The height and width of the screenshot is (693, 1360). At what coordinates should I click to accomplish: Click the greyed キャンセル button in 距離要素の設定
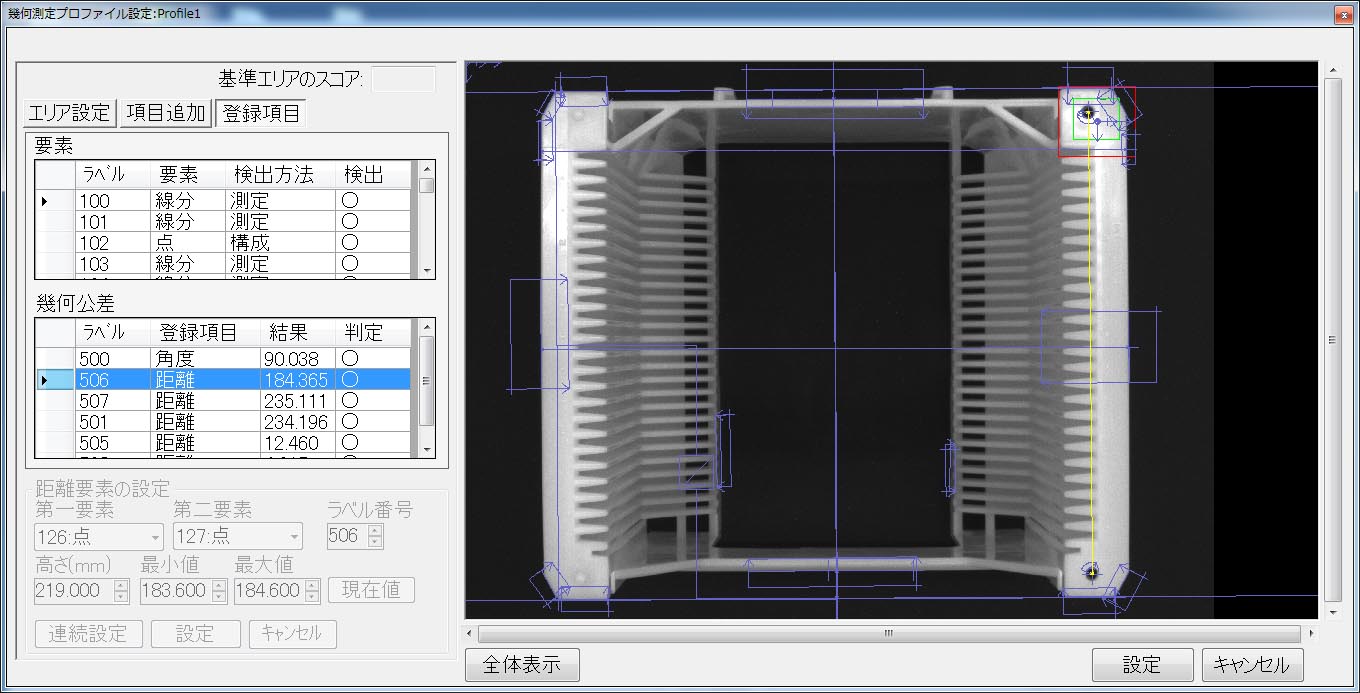(292, 633)
